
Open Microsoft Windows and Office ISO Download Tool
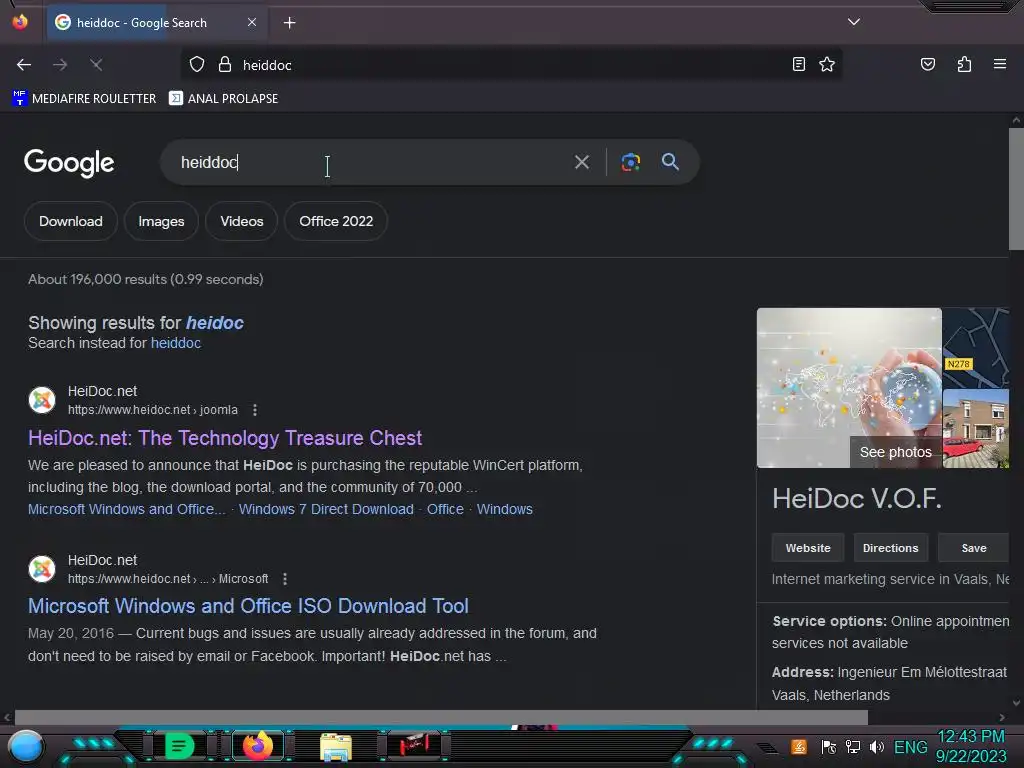[248, 606]
